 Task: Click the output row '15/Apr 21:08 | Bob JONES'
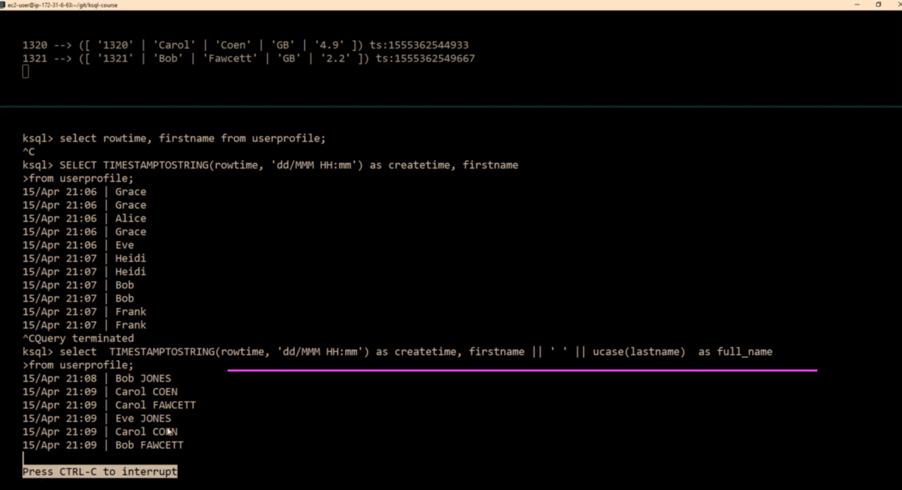coord(97,378)
